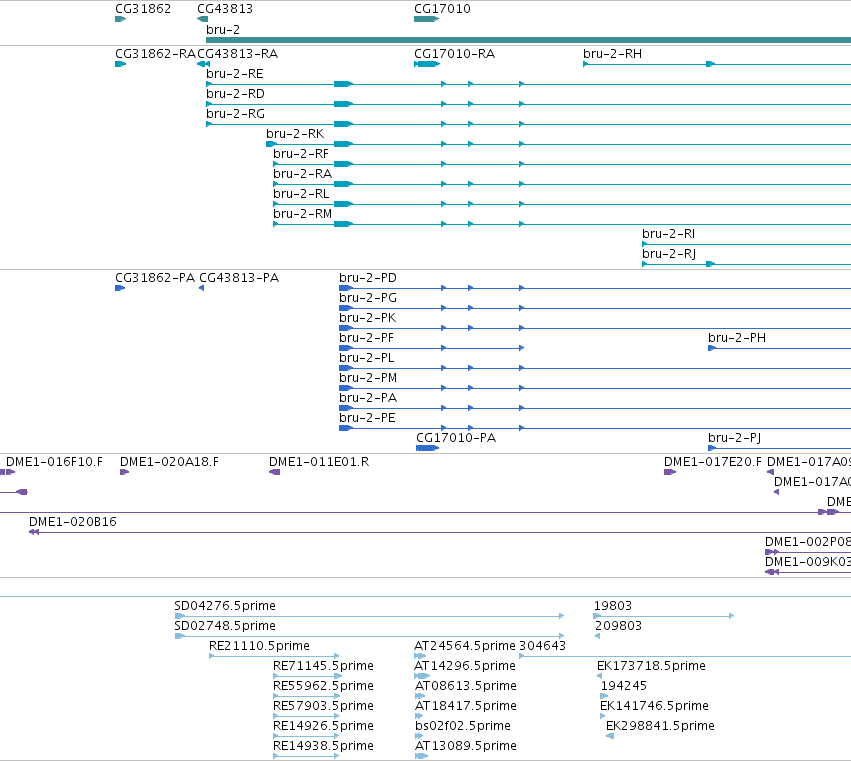Click the AT14296.5prime EST glyph
The width and height of the screenshot is (851, 761).
[x=422, y=676]
